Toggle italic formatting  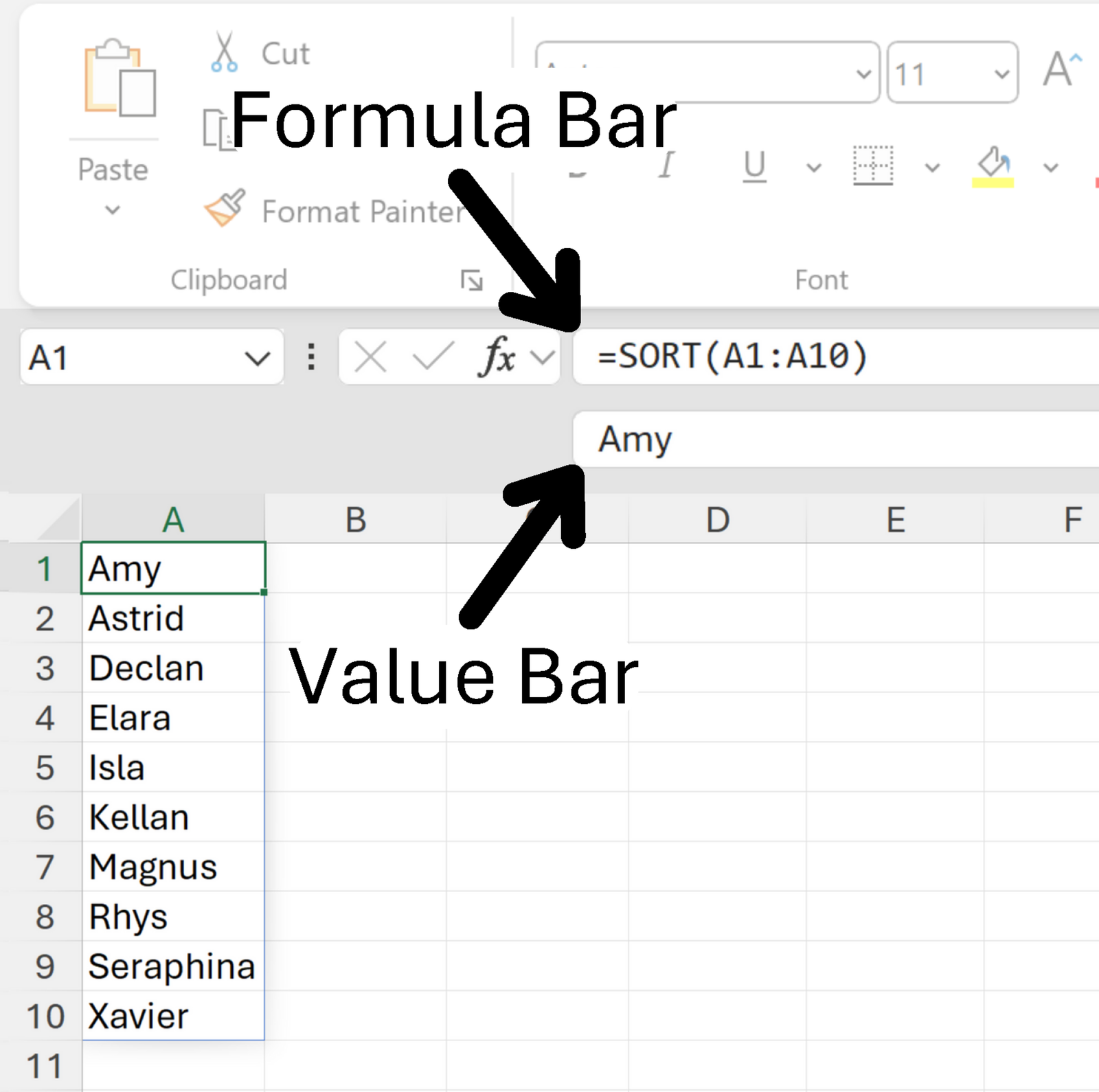pos(666,166)
